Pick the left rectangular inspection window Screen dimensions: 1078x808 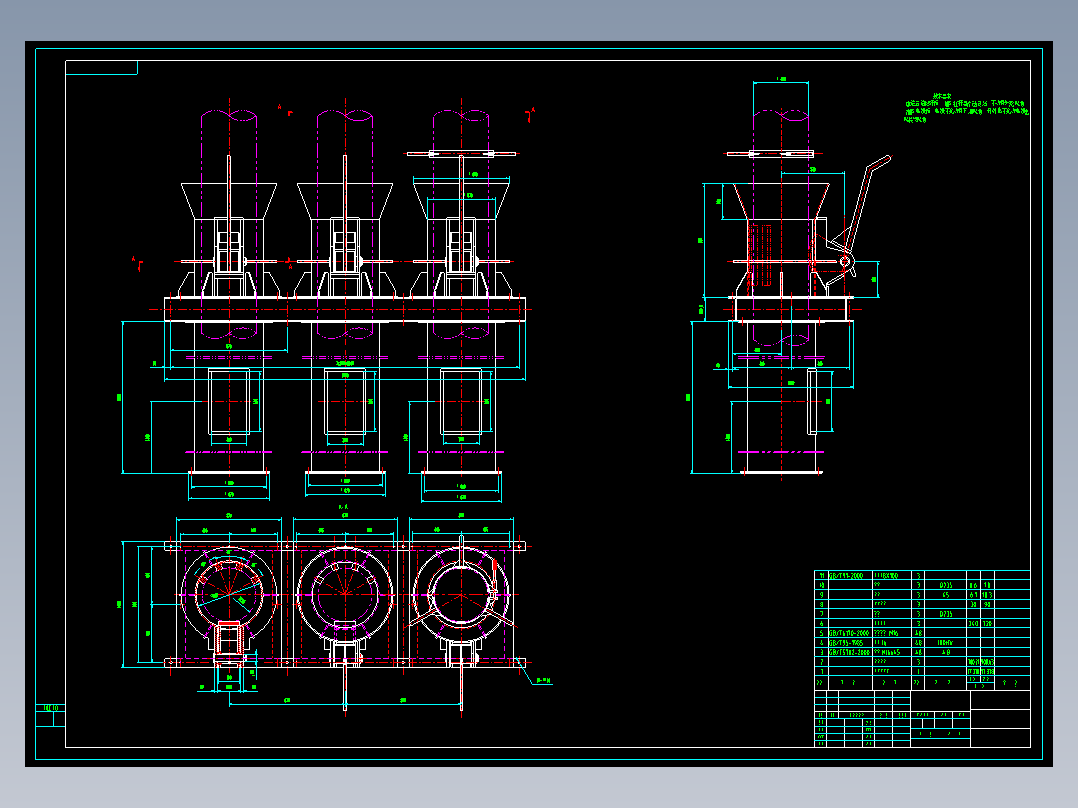pyautogui.click(x=229, y=402)
